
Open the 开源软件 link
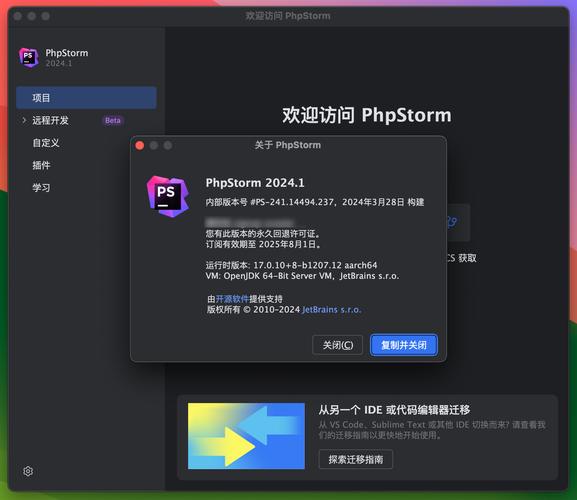tap(232, 299)
